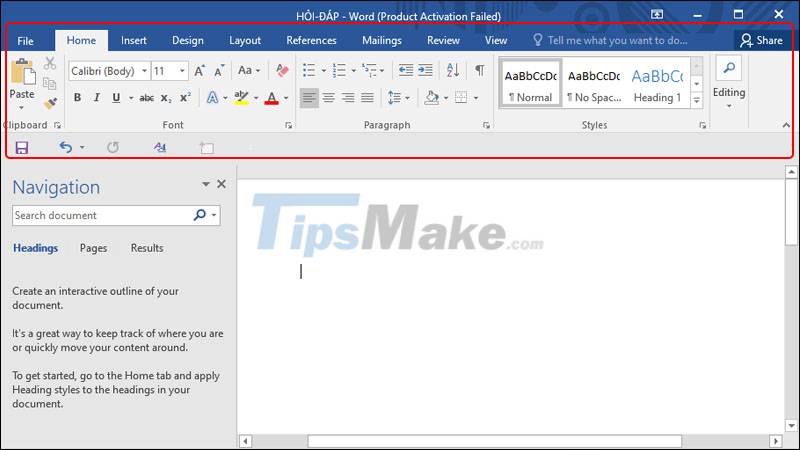The image size is (800, 450).
Task: Open the Font dialog launcher
Action: [289, 126]
